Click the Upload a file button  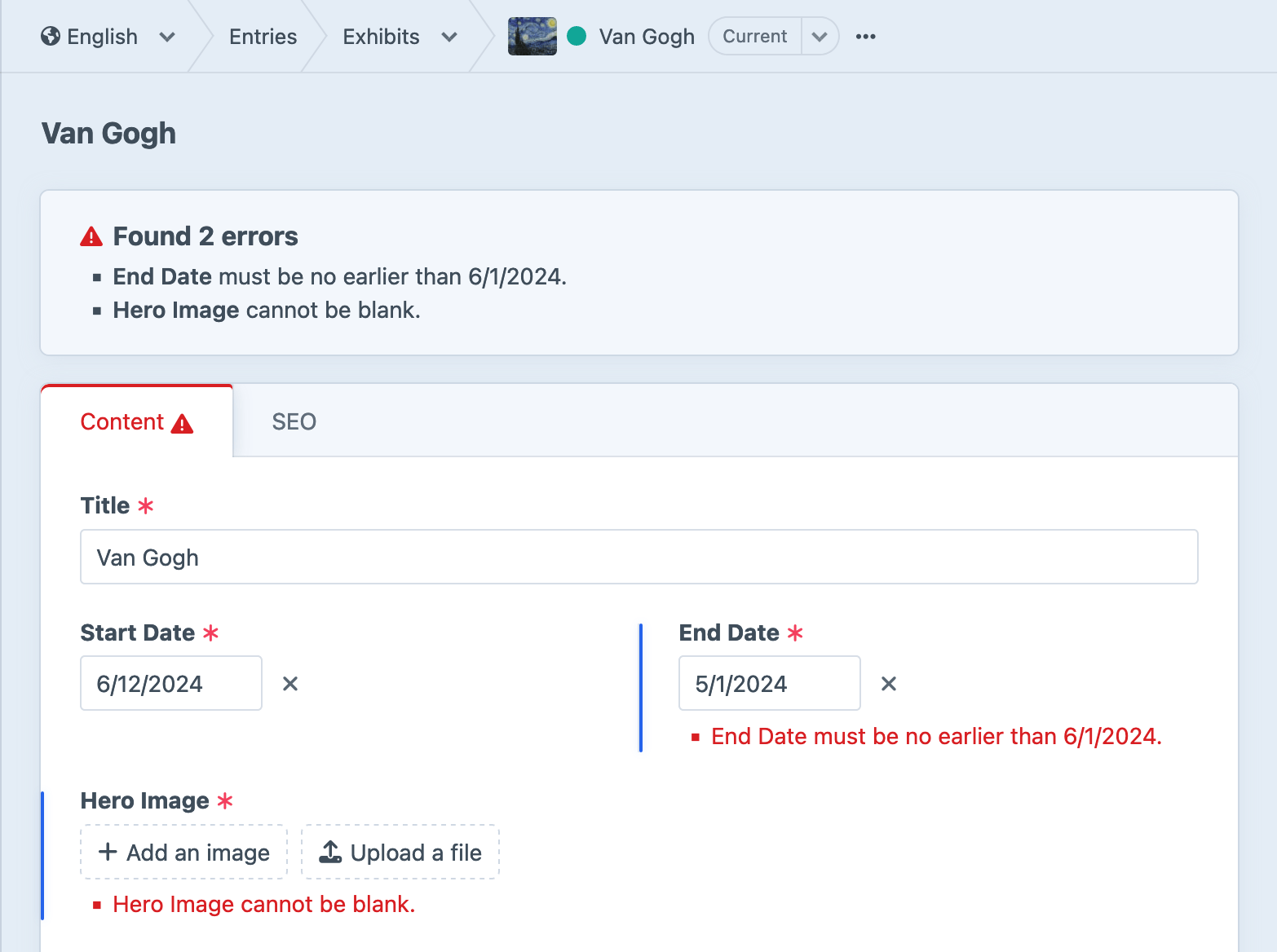[x=400, y=853]
